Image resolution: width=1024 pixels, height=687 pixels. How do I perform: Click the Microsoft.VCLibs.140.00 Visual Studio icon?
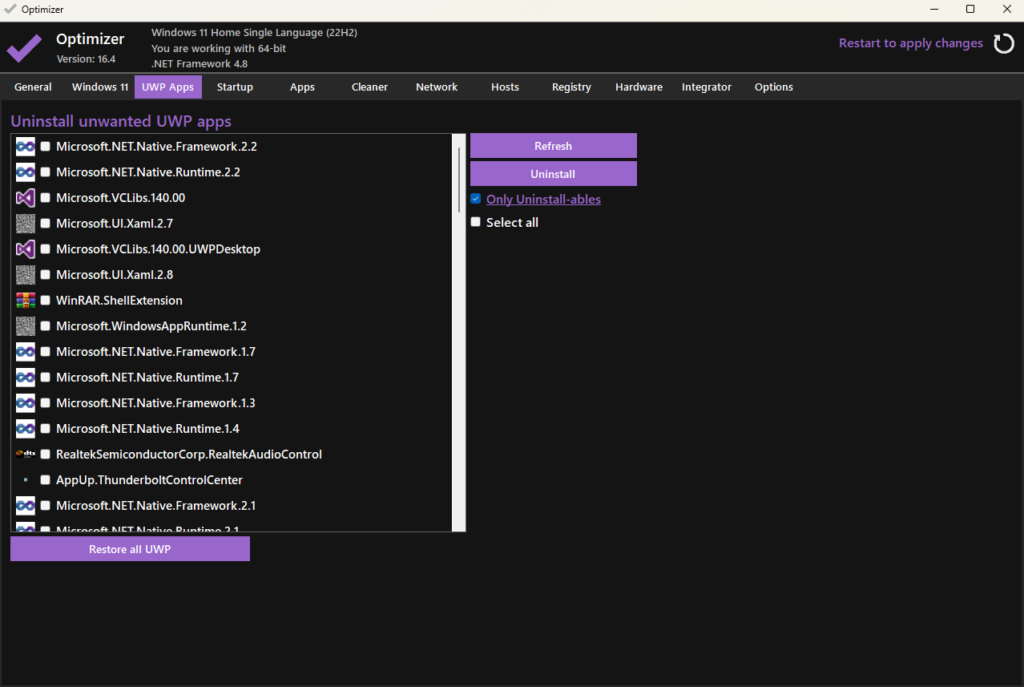tap(26, 198)
